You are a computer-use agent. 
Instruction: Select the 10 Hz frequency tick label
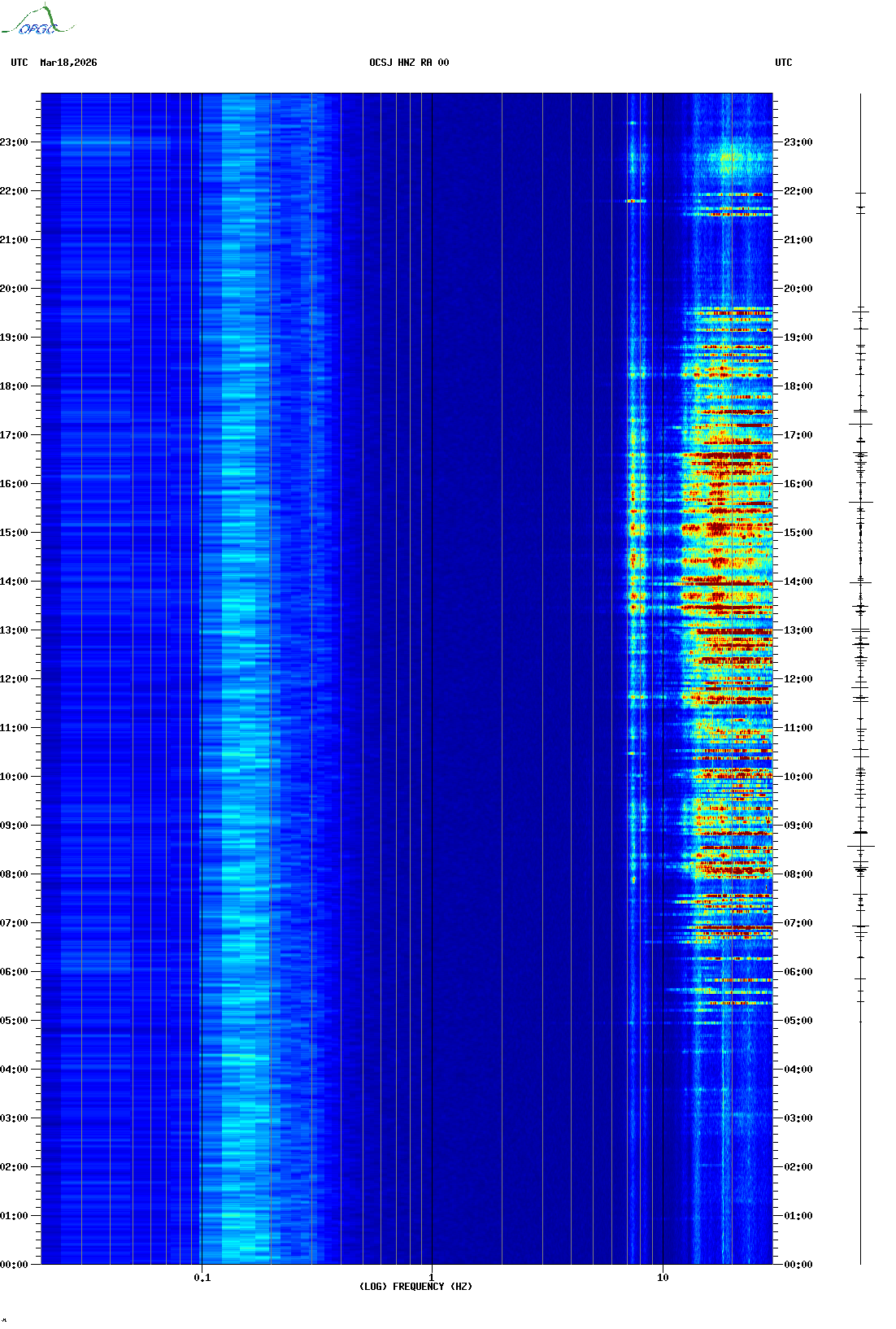pos(663,1278)
